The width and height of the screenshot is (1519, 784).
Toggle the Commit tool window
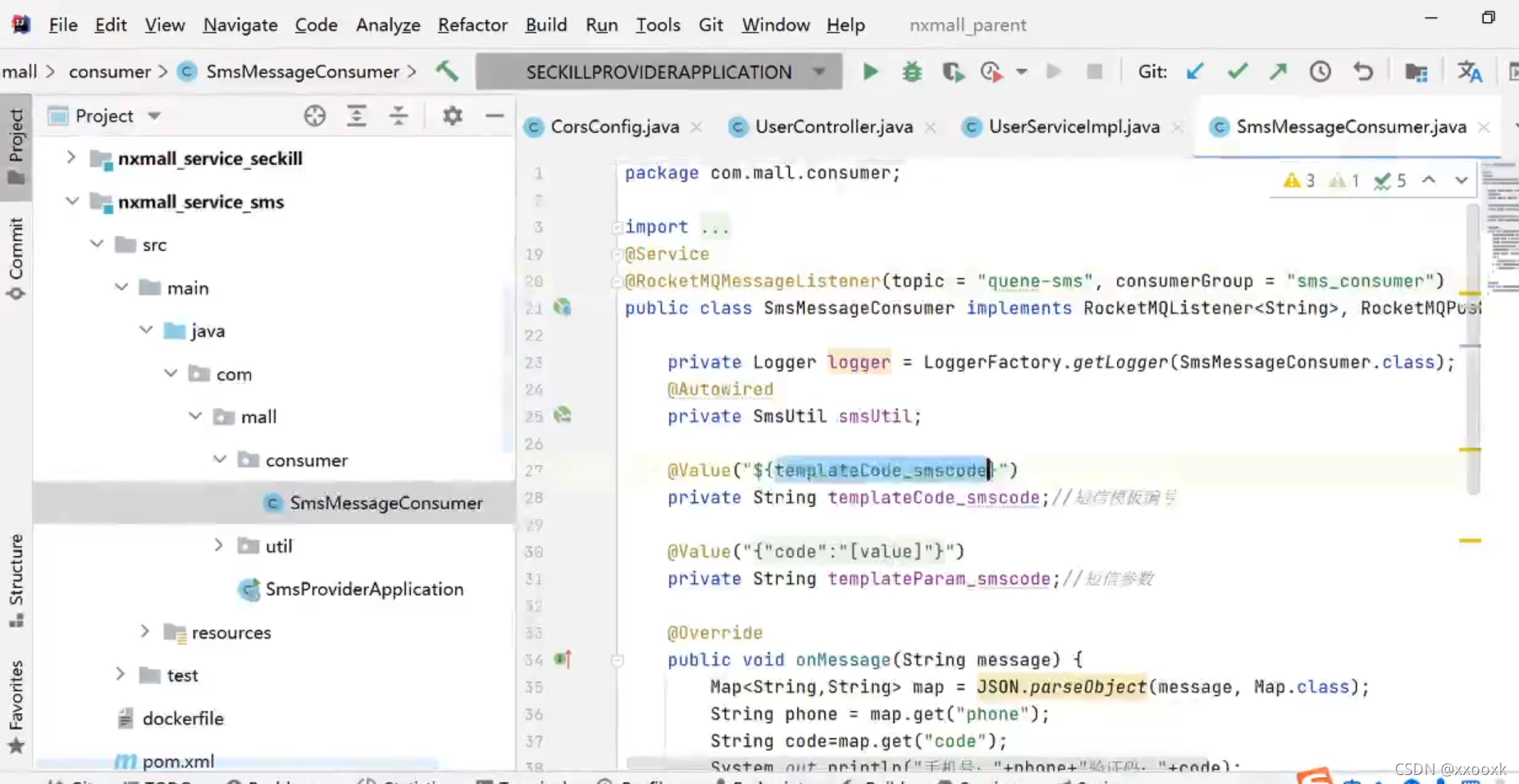(16, 258)
